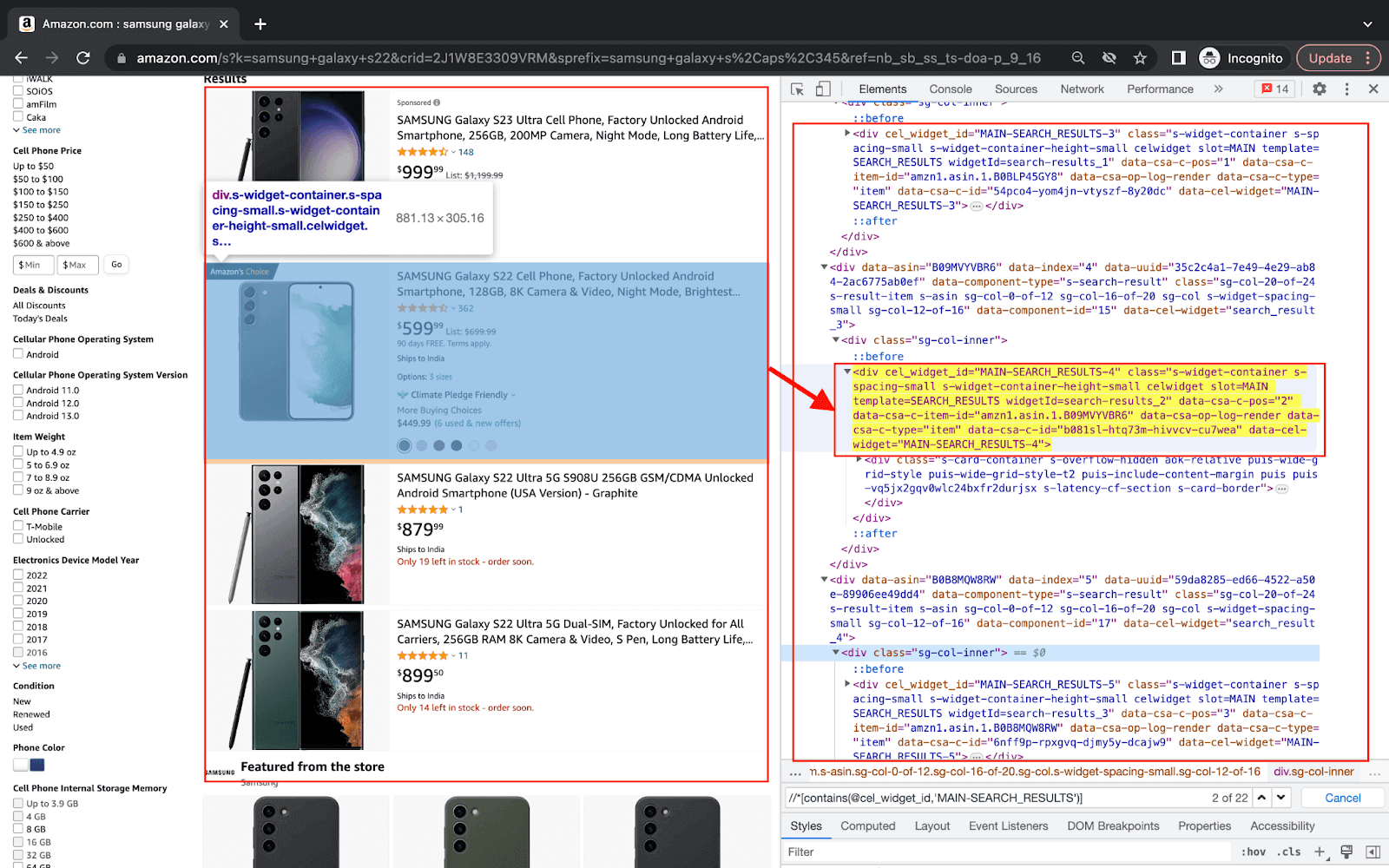Bookmark this page with the star icon
This screenshot has height=868, width=1389.
pos(1140,58)
